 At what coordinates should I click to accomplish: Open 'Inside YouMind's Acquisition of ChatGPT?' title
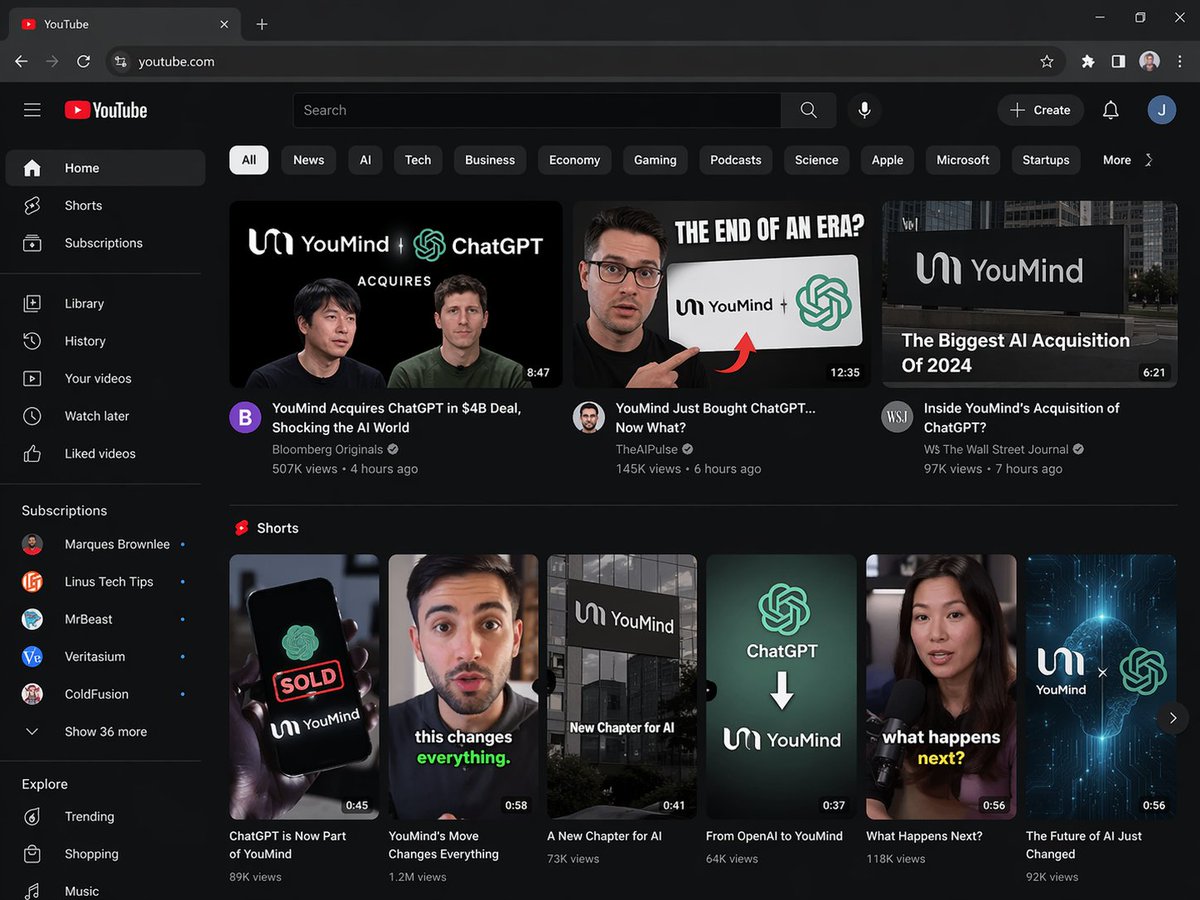[x=1021, y=417]
